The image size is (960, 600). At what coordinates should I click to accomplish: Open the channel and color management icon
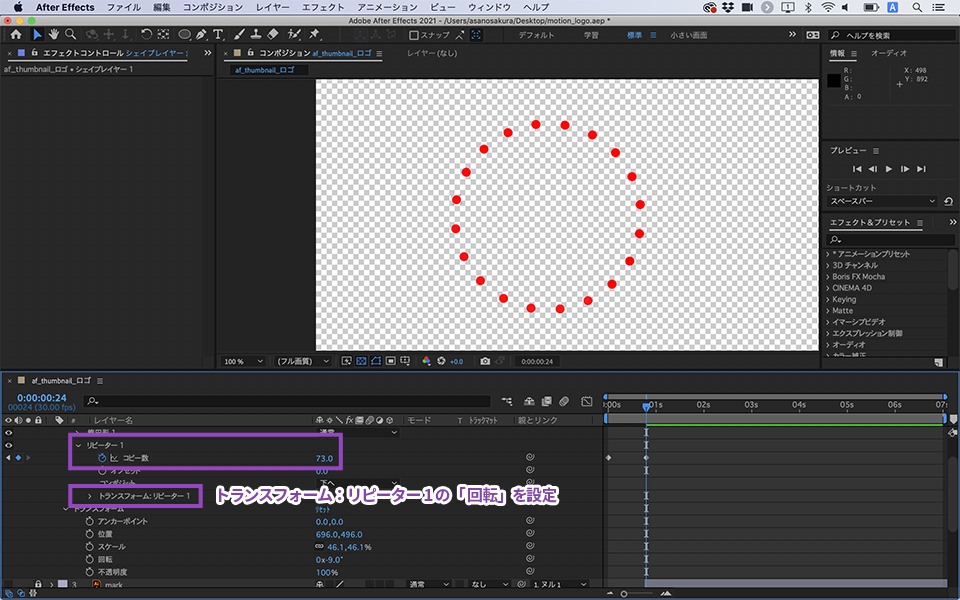(427, 361)
